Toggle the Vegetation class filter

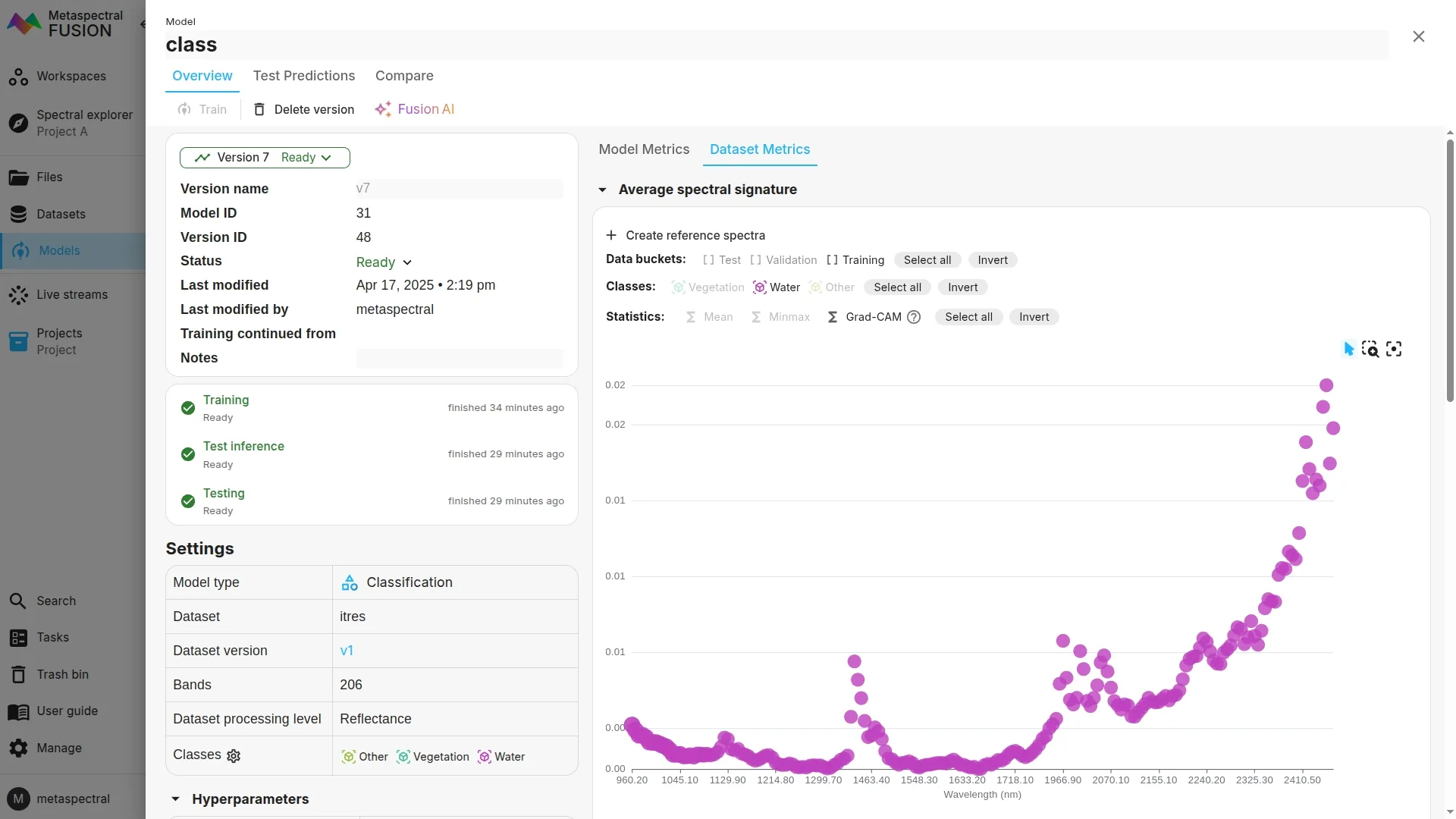click(x=708, y=287)
